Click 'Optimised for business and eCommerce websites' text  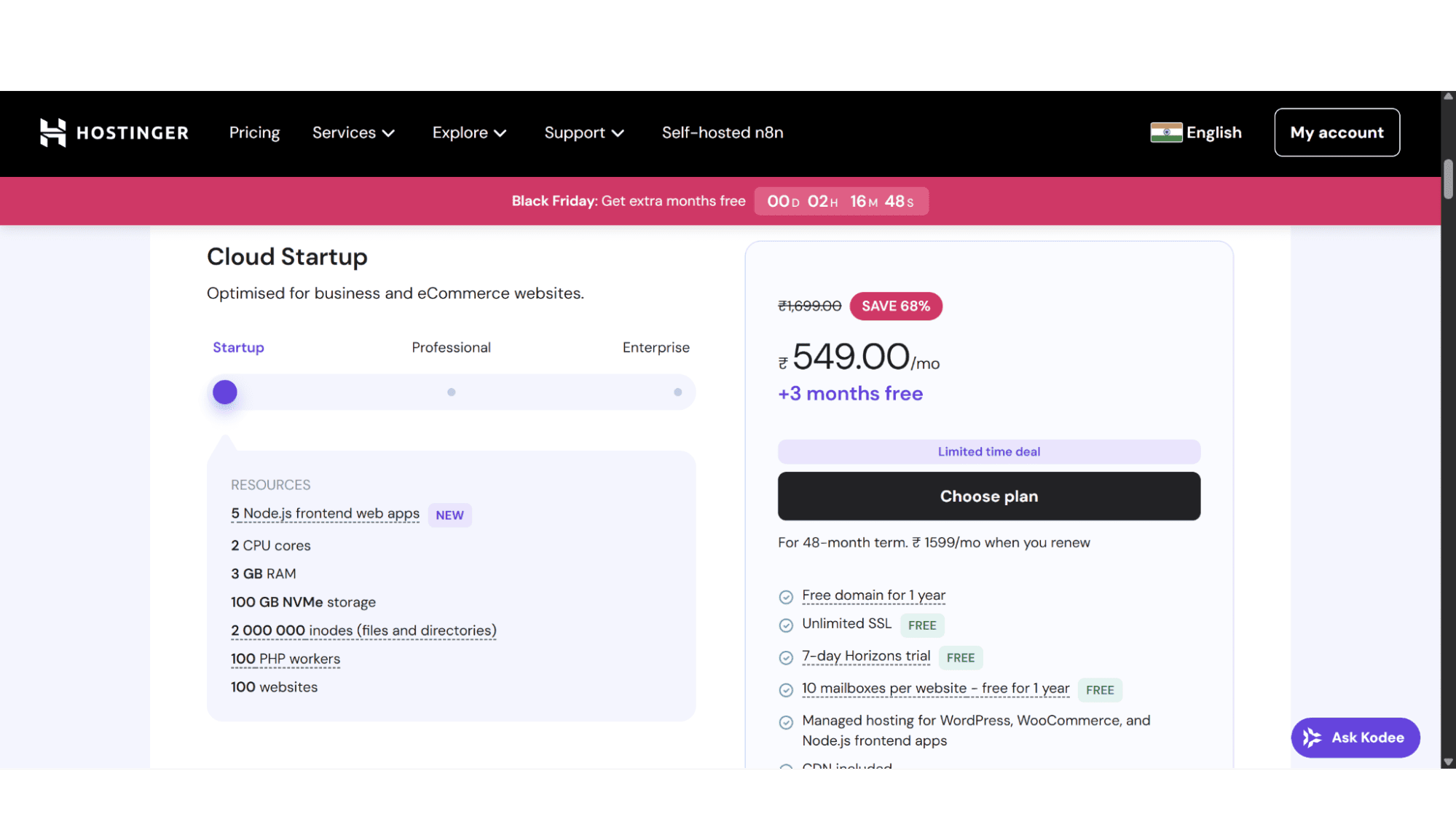[x=396, y=293]
